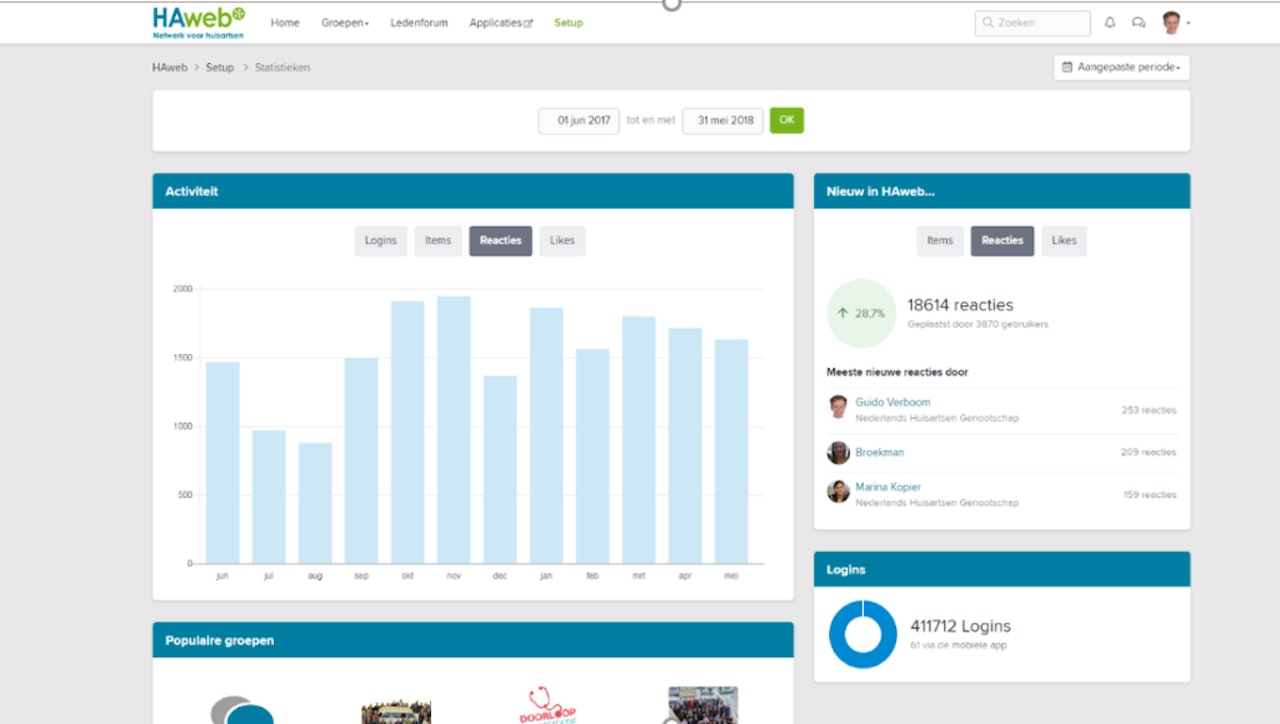Click the '411712 Logins' total text
This screenshot has height=724, width=1280.
click(x=960, y=626)
